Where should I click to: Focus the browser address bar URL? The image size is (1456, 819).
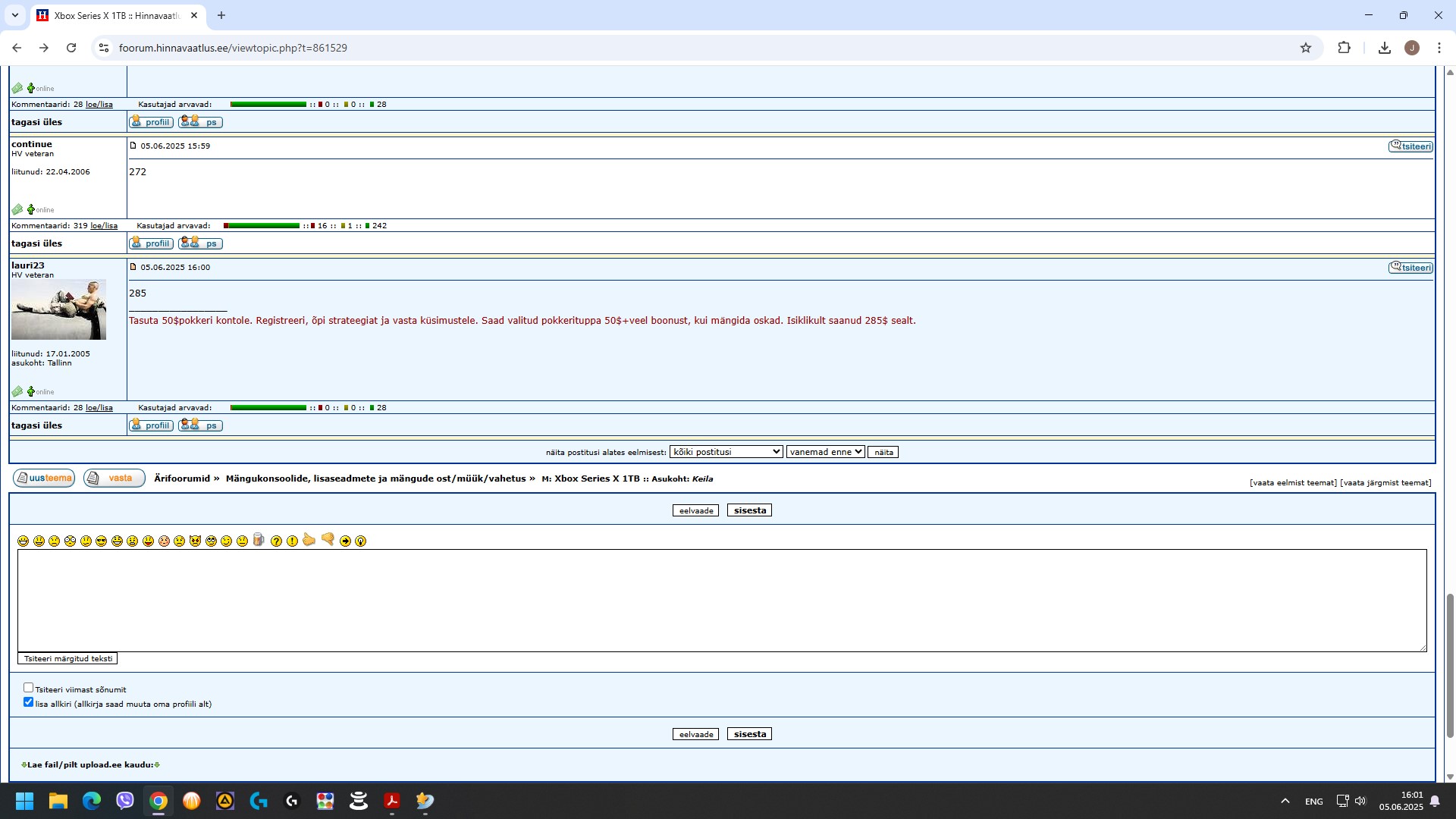tap(233, 48)
